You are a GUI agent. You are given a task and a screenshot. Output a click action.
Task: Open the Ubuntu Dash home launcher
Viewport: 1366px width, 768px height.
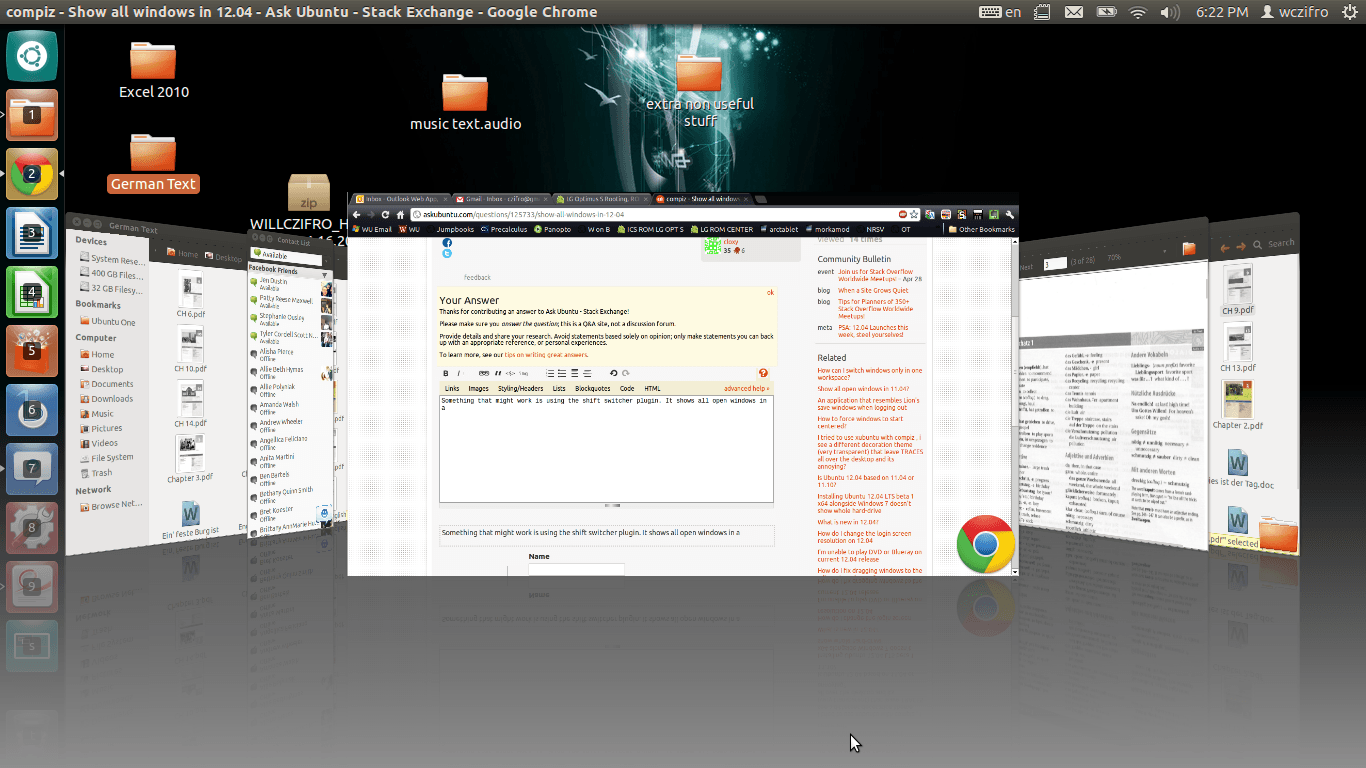click(x=32, y=56)
